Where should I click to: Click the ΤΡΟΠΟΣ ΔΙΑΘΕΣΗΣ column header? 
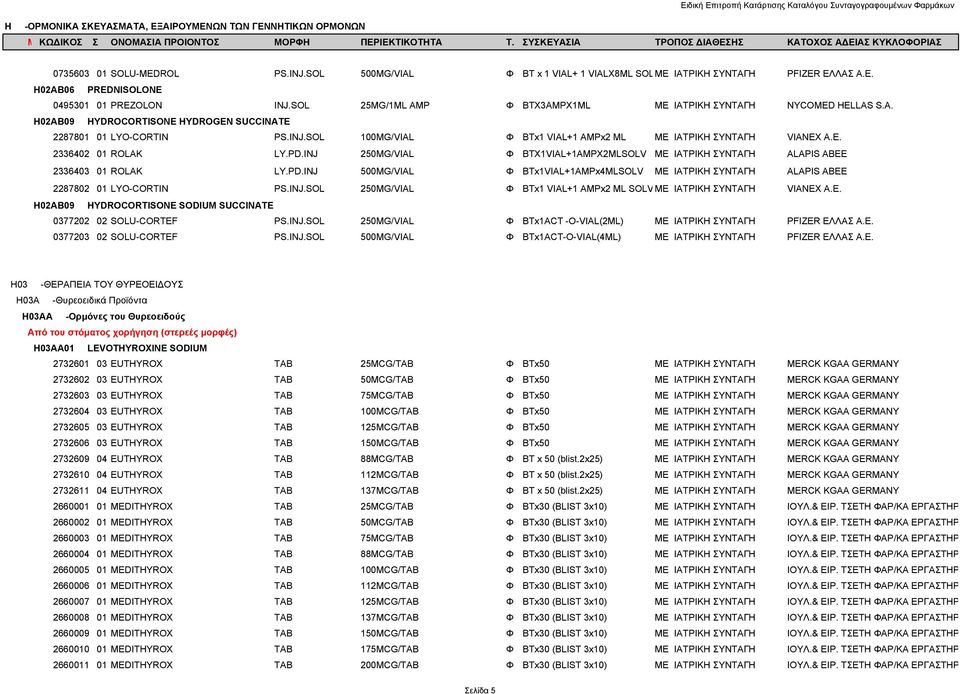tap(699, 42)
